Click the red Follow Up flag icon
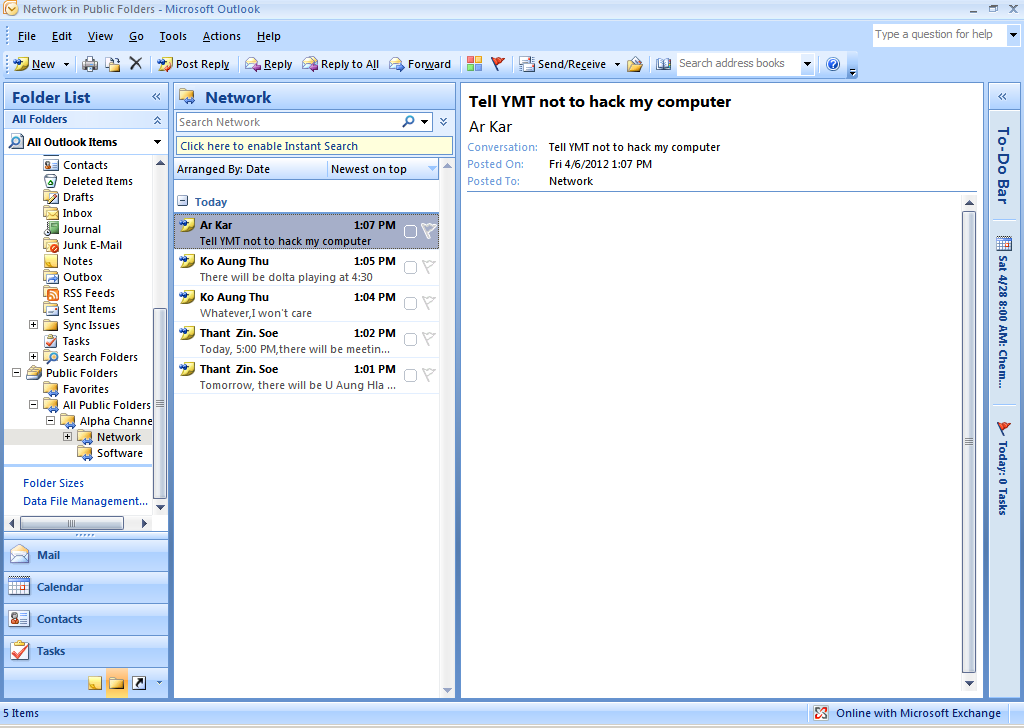 coord(498,64)
